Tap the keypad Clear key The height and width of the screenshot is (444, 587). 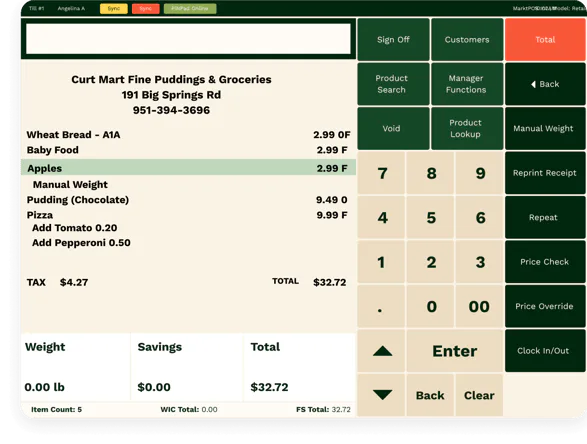480,395
